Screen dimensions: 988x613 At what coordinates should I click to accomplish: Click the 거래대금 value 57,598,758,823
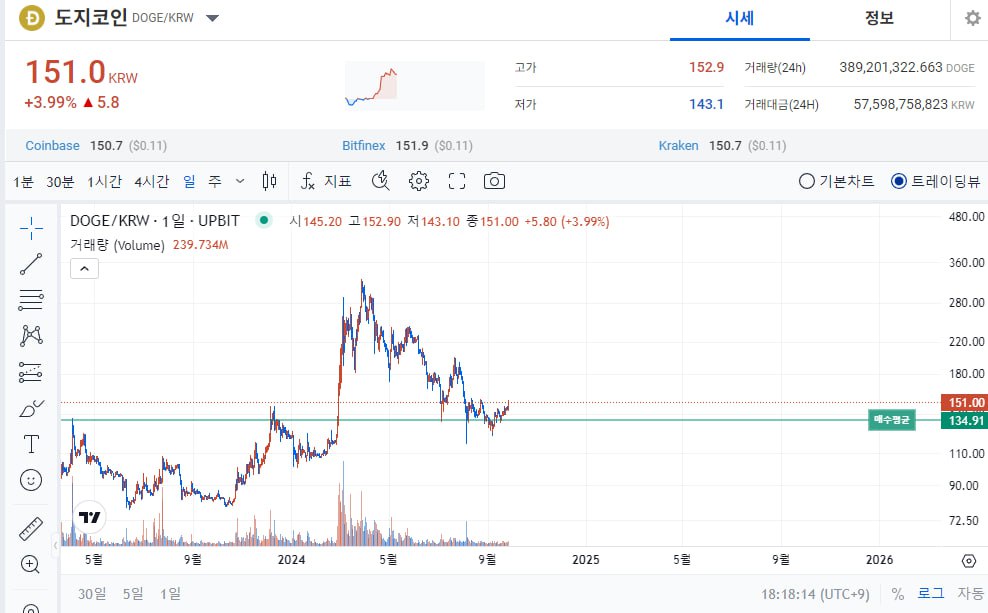[x=900, y=104]
